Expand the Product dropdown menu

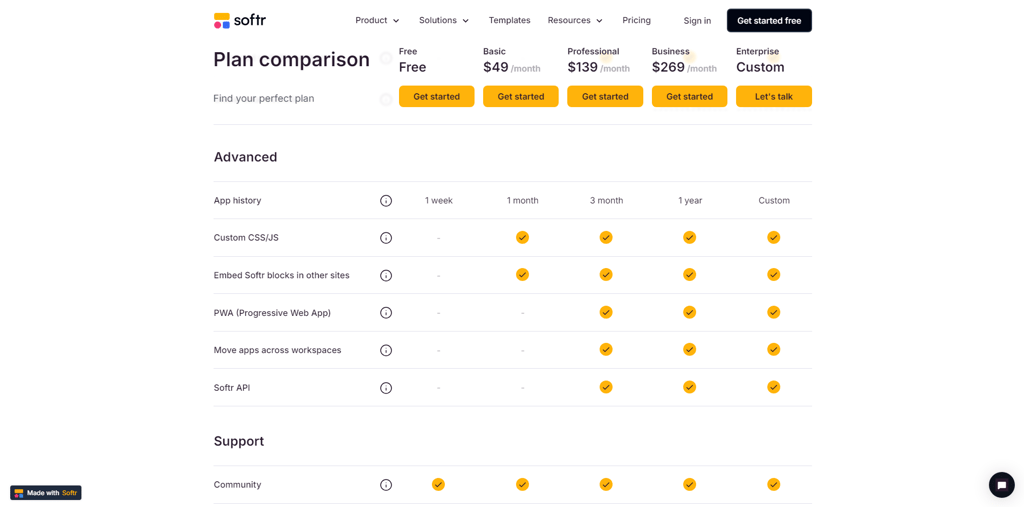tap(377, 20)
